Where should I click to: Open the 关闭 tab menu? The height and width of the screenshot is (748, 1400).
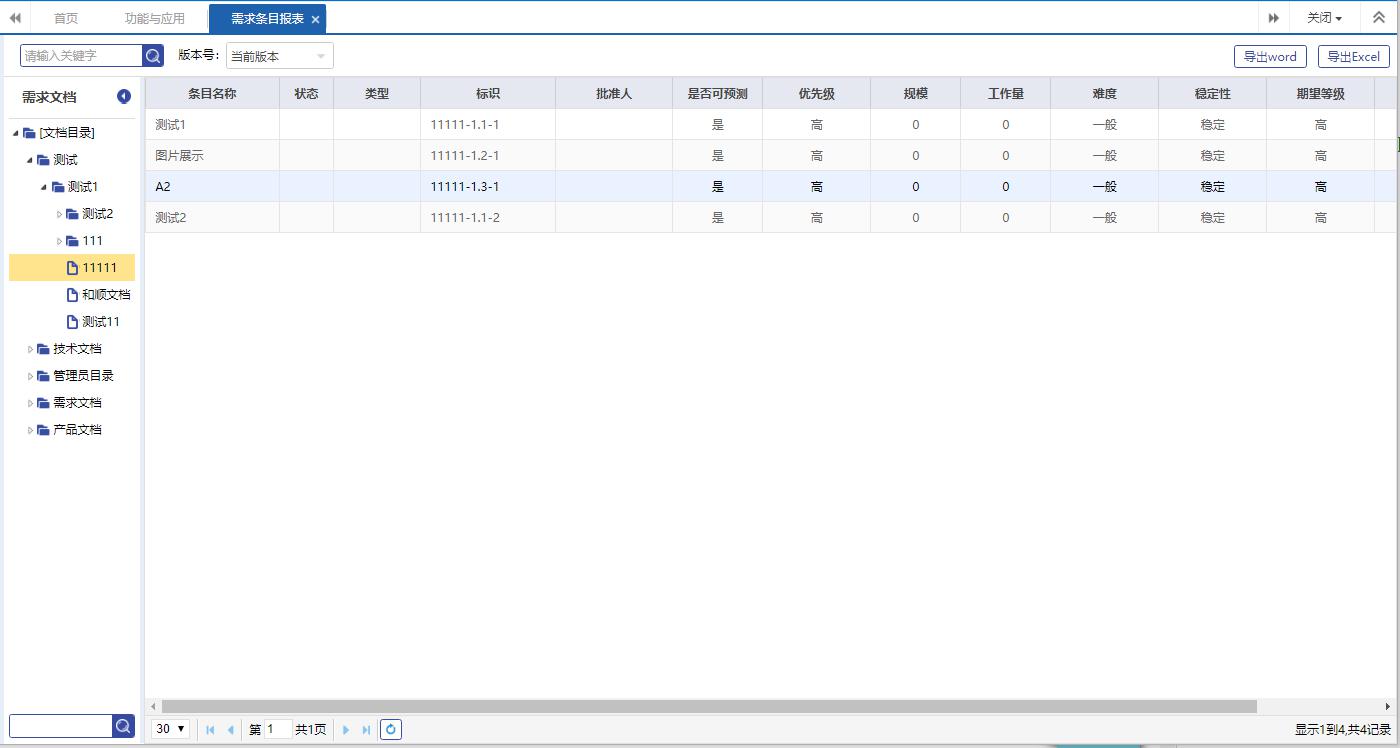tap(1324, 18)
